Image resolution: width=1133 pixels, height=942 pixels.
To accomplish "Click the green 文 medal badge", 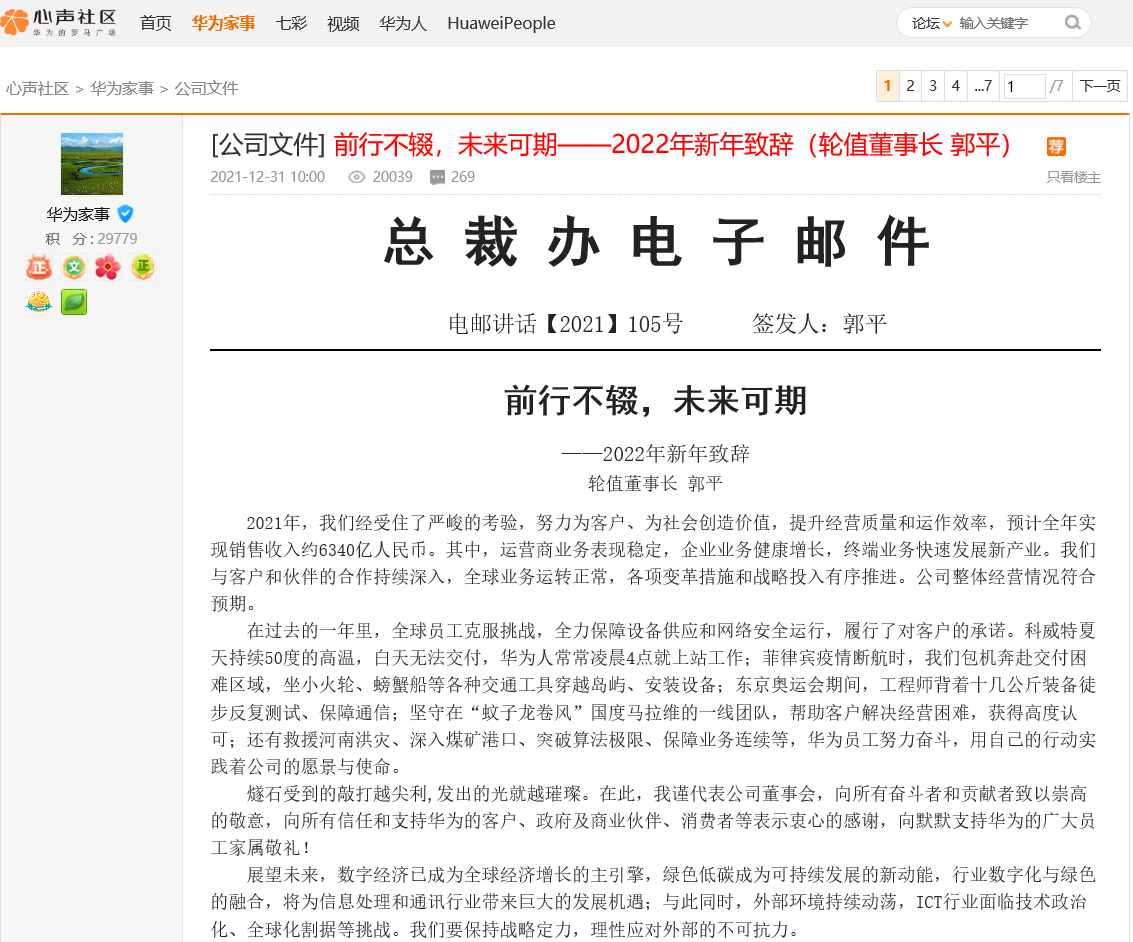I will pyautogui.click(x=74, y=267).
